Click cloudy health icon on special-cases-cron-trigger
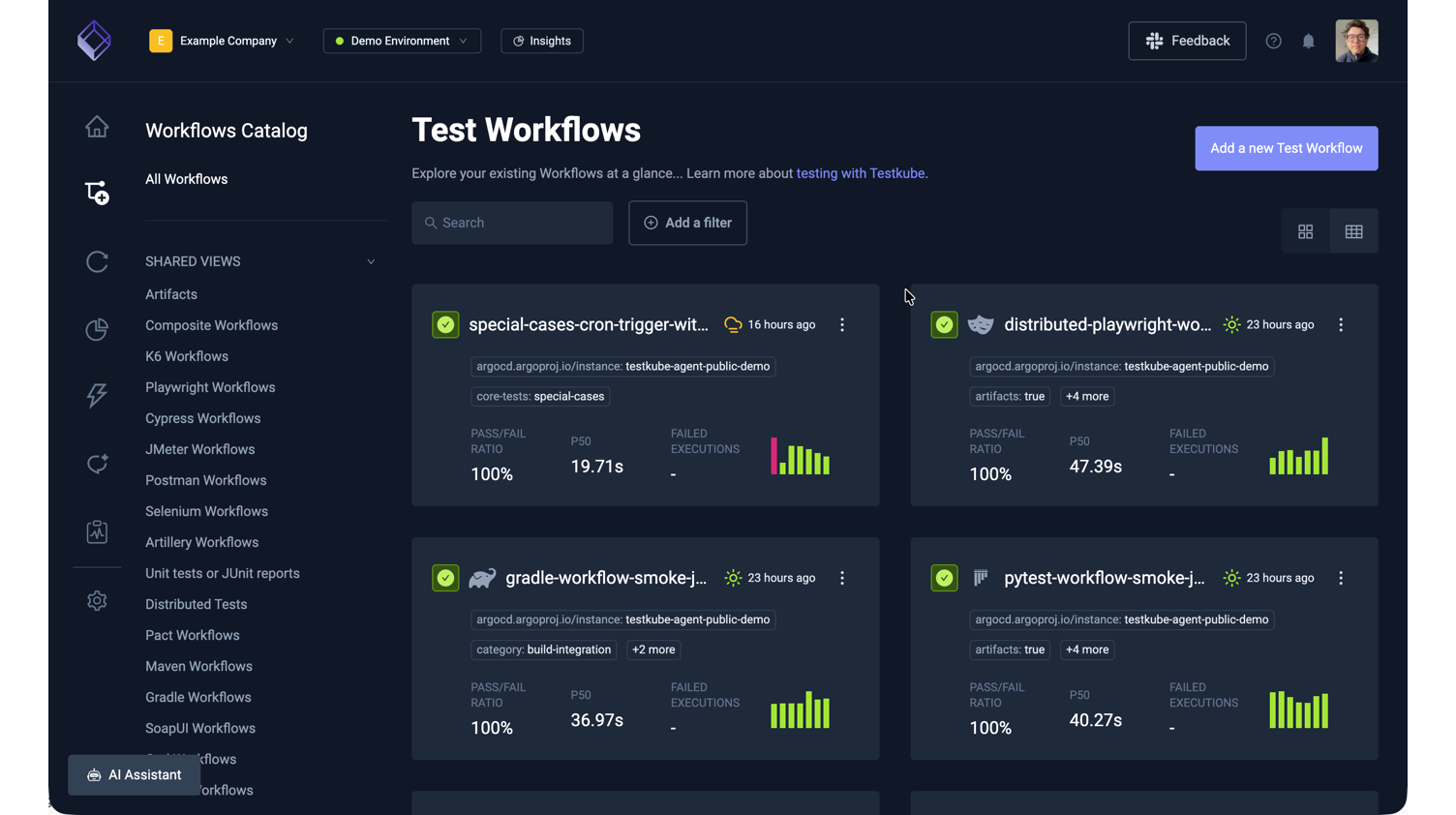1456x815 pixels. click(733, 325)
